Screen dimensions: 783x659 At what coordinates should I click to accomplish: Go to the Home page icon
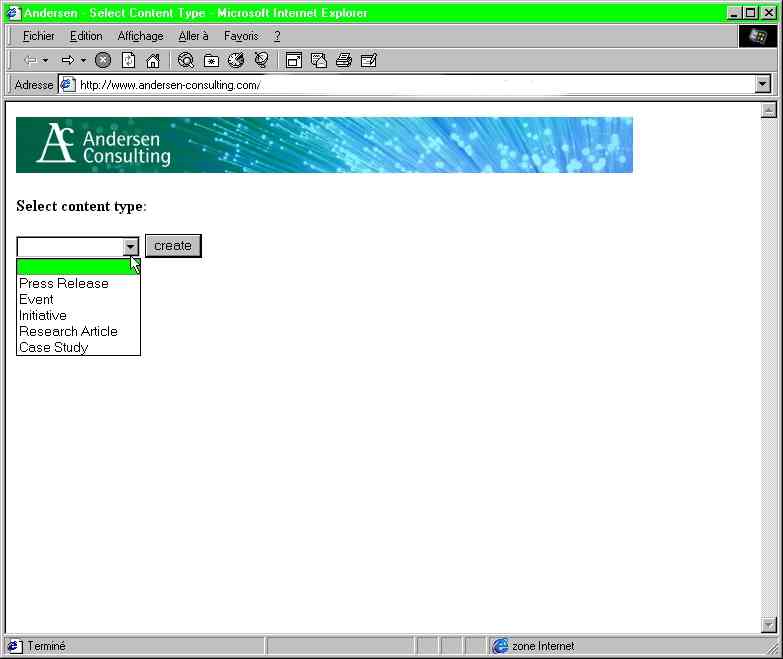[x=153, y=60]
